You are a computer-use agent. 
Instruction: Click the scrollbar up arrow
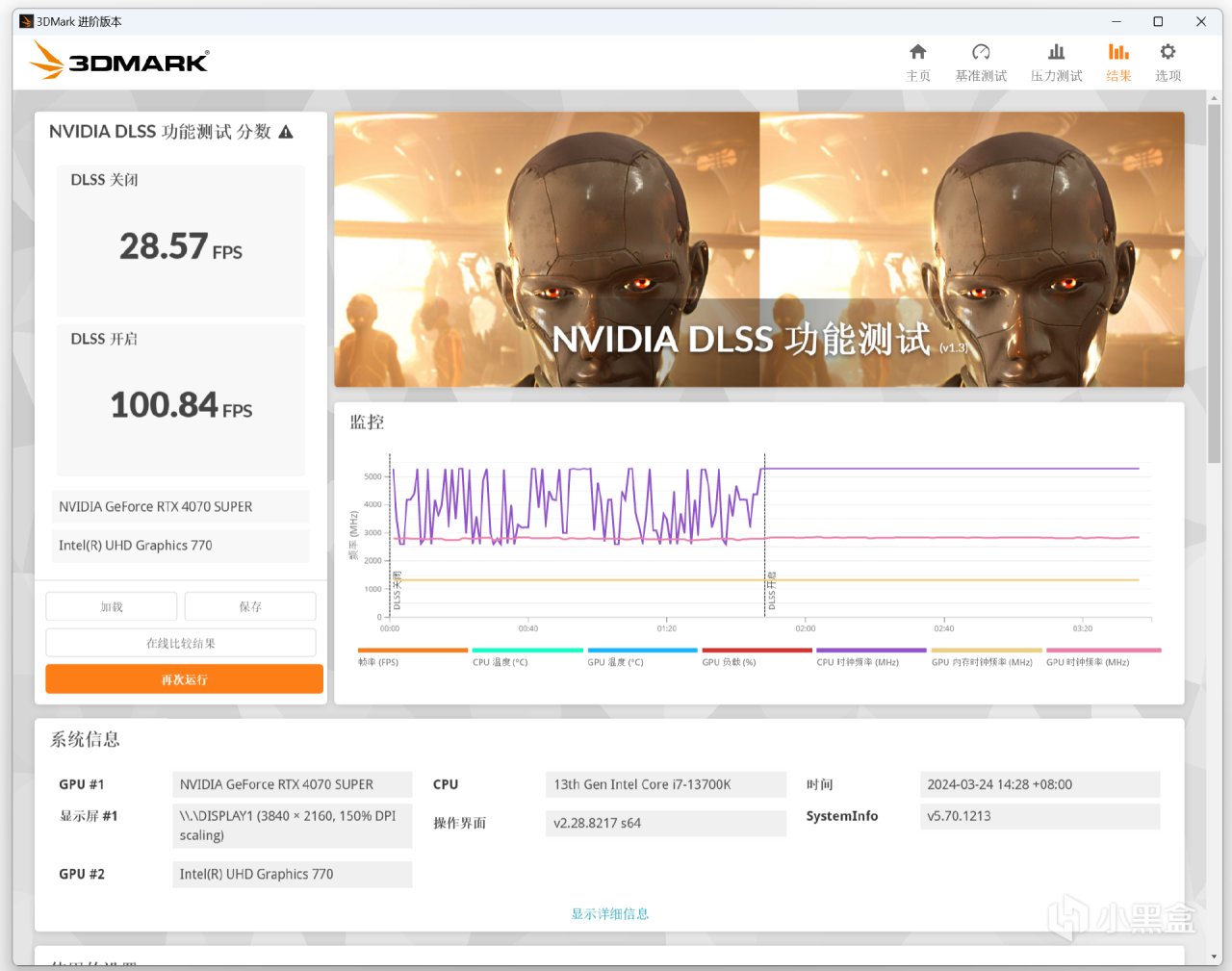[1215, 97]
